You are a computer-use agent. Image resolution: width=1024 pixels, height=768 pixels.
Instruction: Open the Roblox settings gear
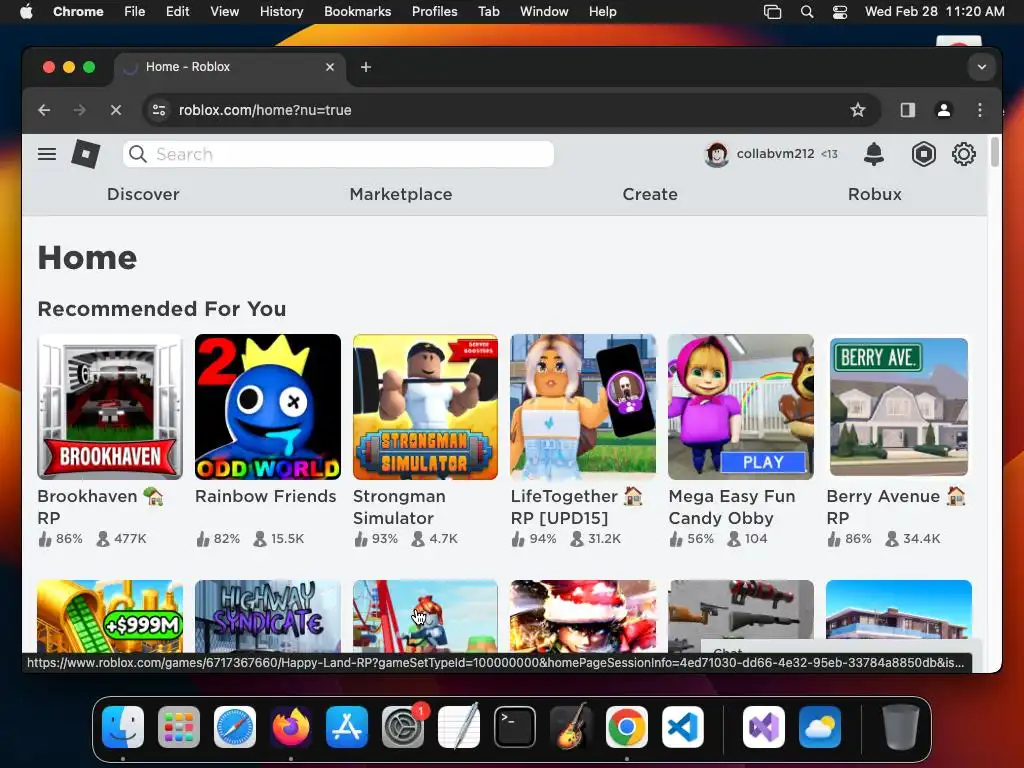(x=963, y=154)
